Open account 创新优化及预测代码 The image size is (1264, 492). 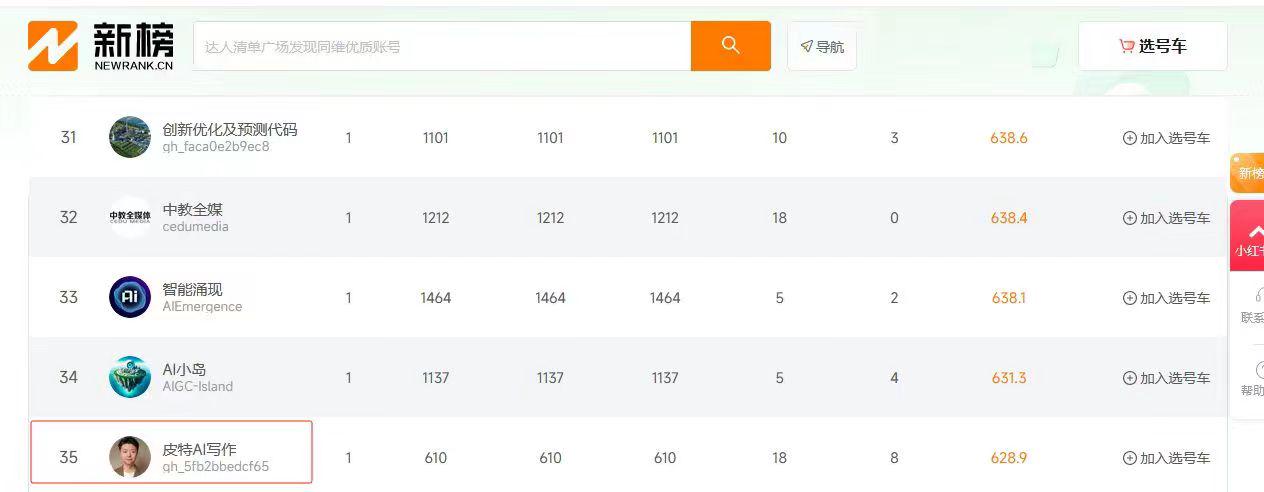[230, 129]
